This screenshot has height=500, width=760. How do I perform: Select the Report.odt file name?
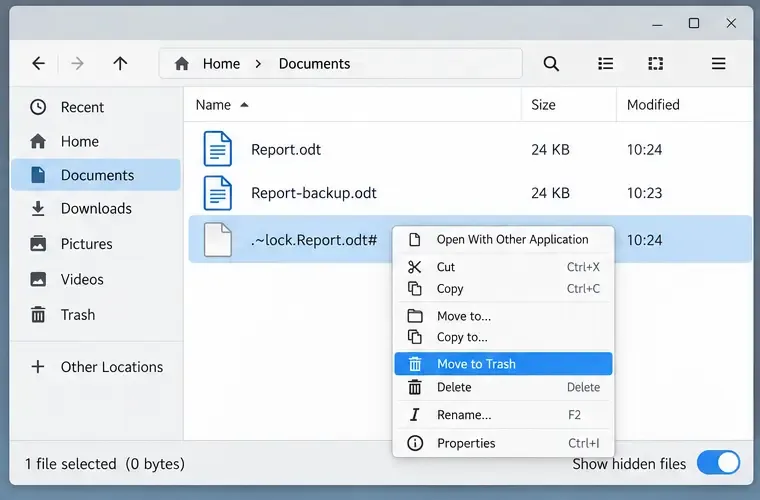(x=286, y=149)
